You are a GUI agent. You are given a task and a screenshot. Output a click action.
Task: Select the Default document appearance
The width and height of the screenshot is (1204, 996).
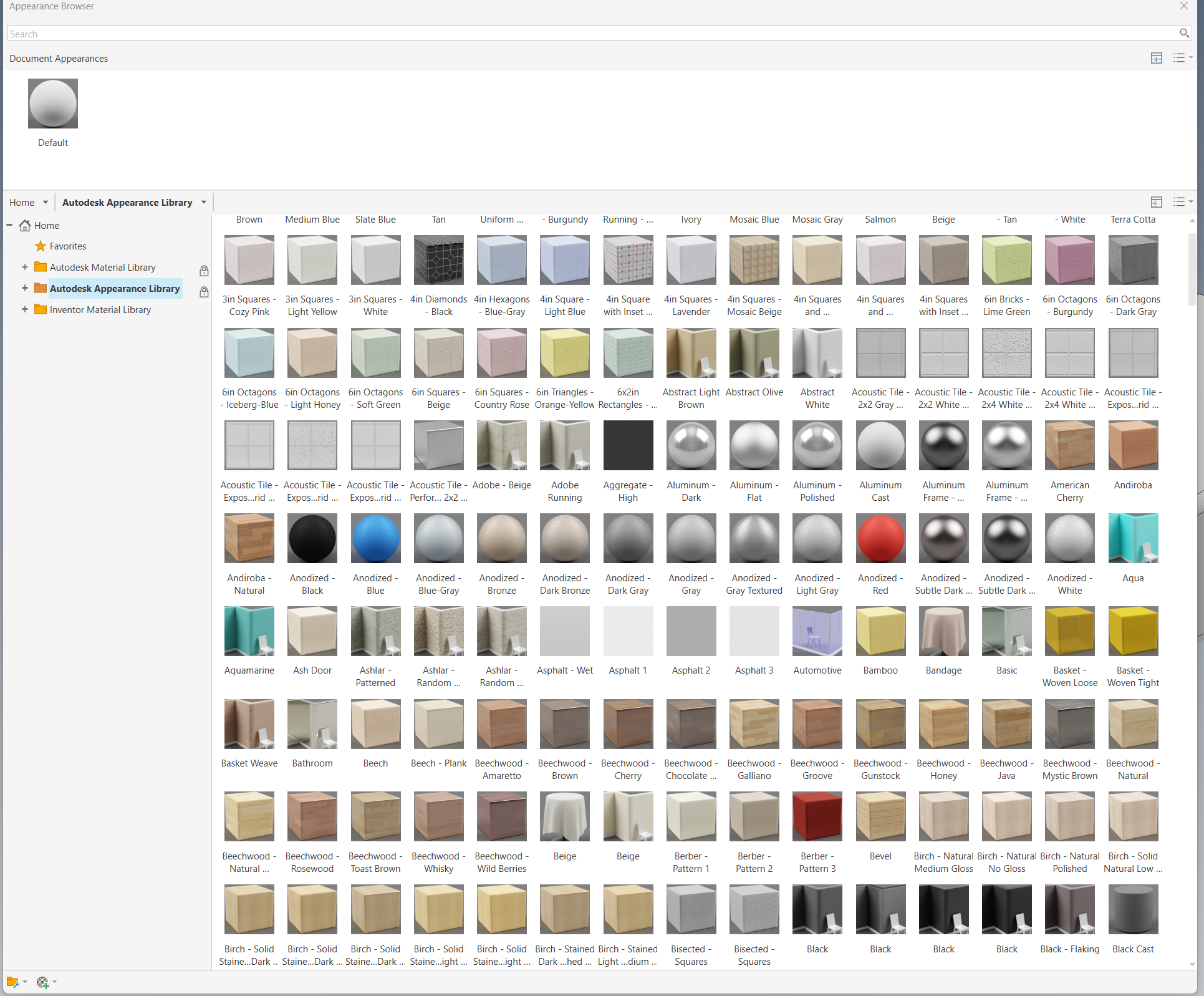coord(52,104)
